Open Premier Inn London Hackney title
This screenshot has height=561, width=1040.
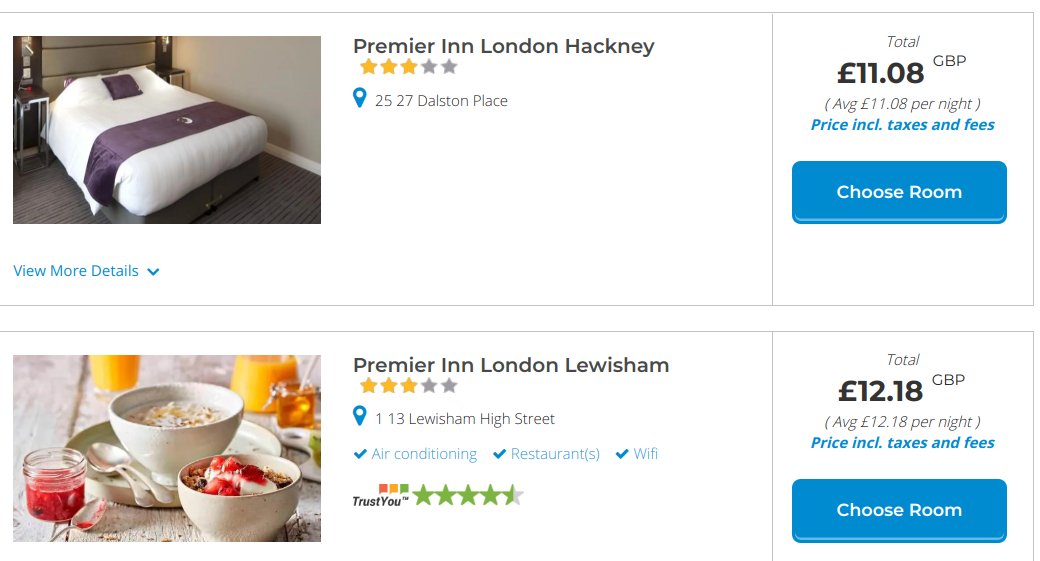click(503, 46)
